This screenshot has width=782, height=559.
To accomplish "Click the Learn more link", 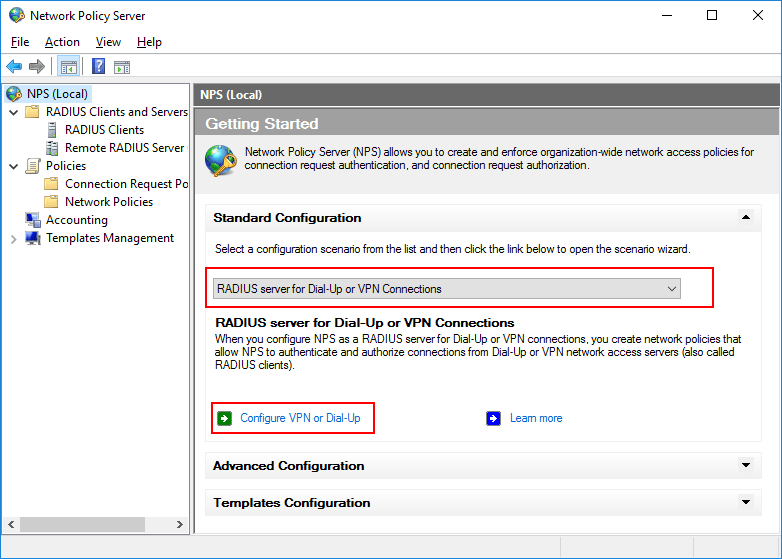I will (536, 418).
